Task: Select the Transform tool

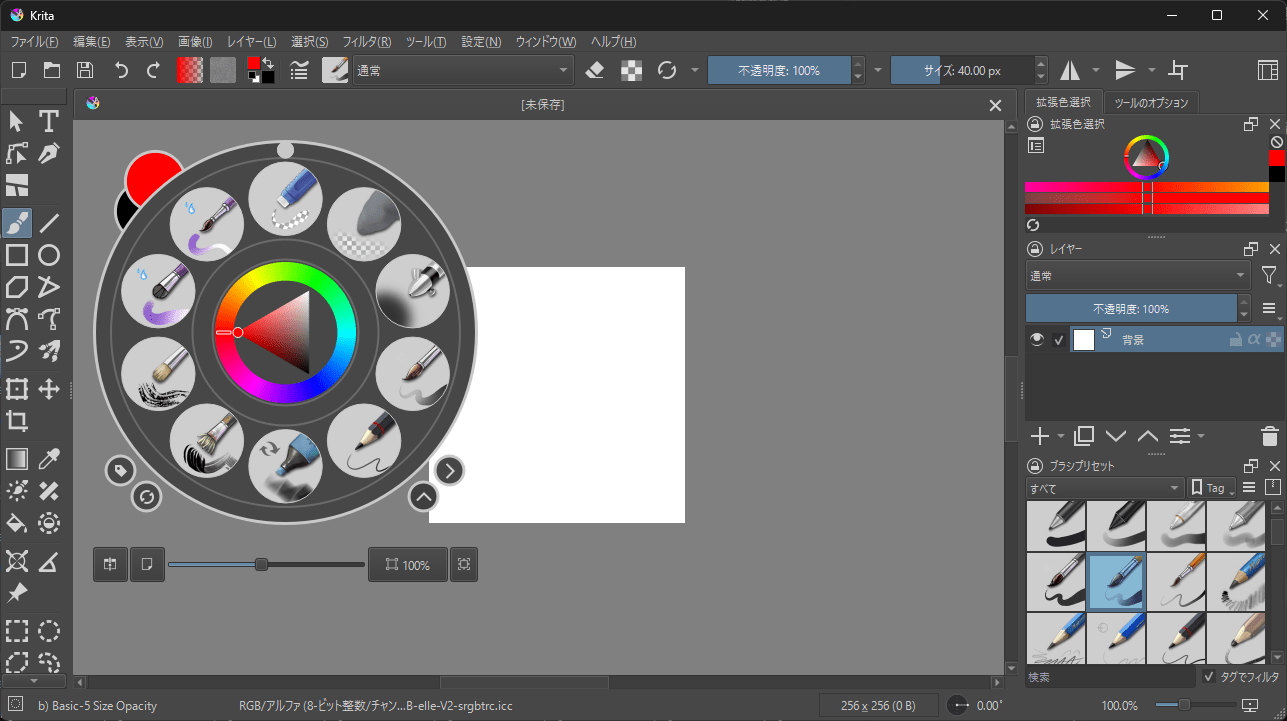Action: click(16, 389)
